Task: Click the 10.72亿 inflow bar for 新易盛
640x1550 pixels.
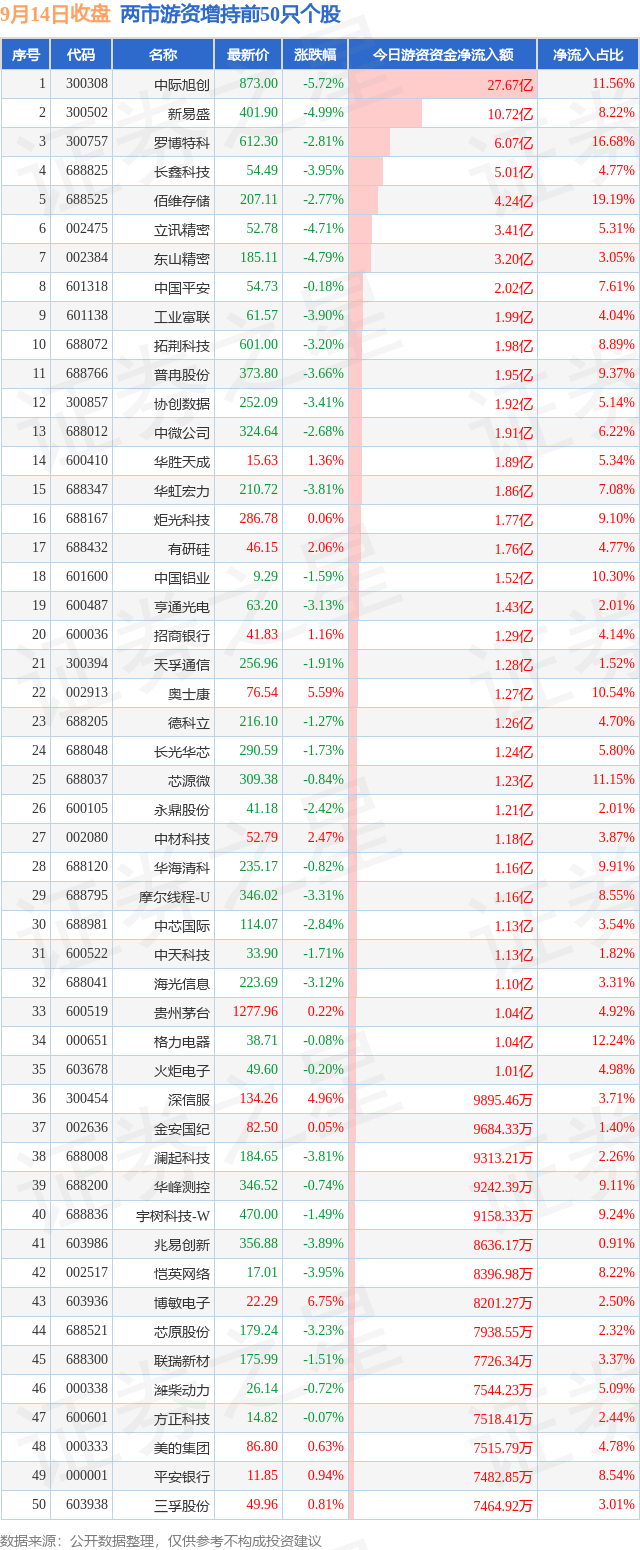Action: click(x=385, y=113)
